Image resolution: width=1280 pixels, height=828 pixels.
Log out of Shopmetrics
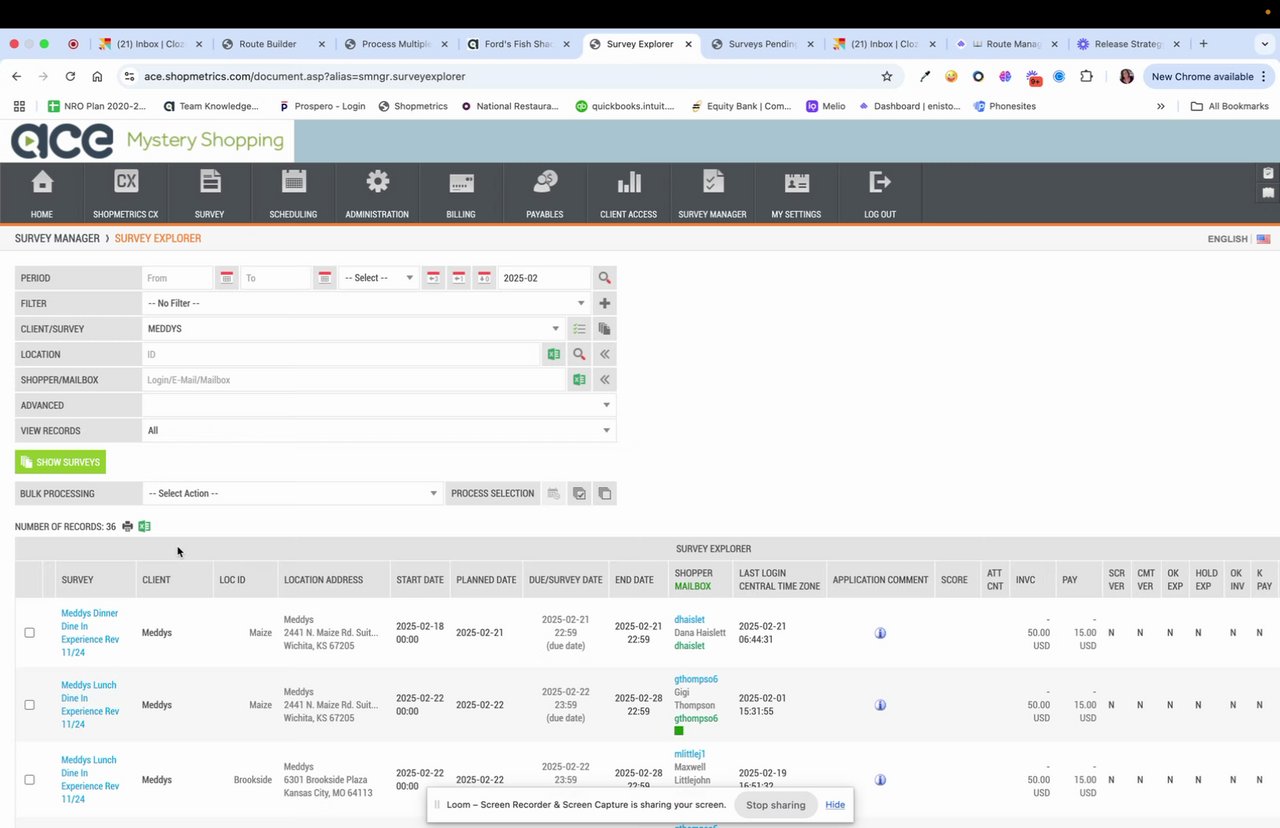pos(880,193)
